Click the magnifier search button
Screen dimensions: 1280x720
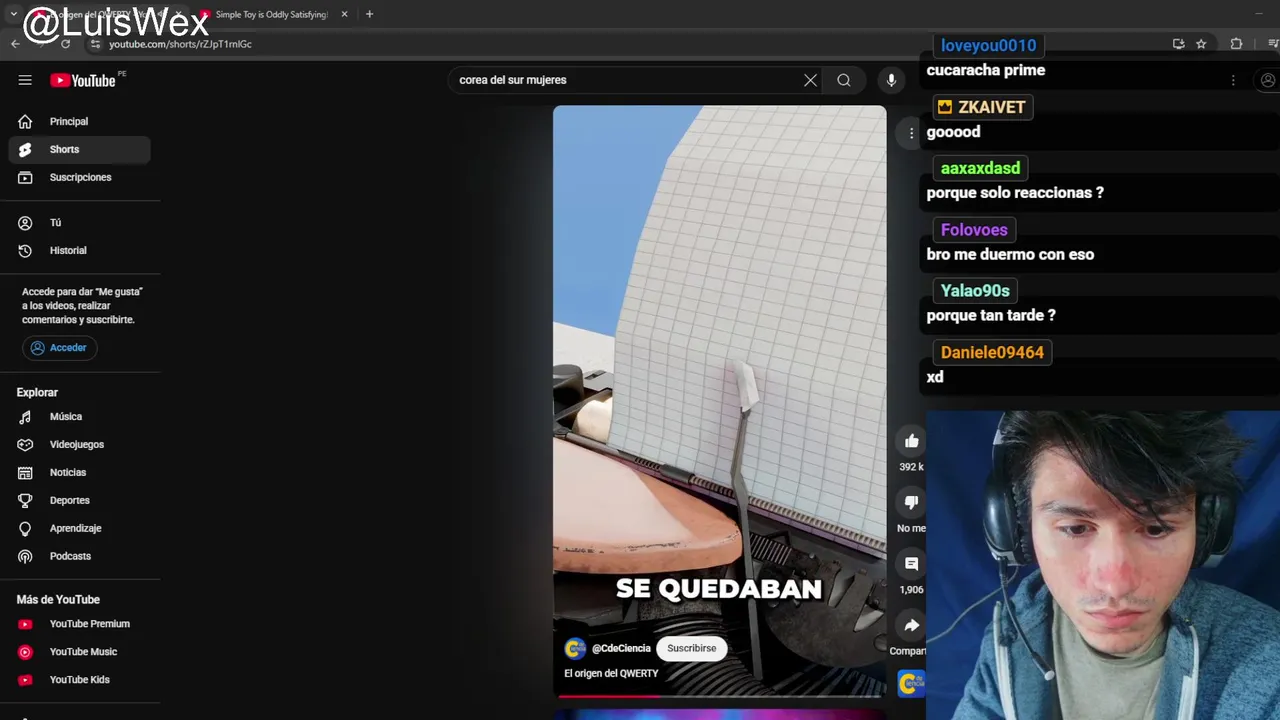pyautogui.click(x=844, y=80)
